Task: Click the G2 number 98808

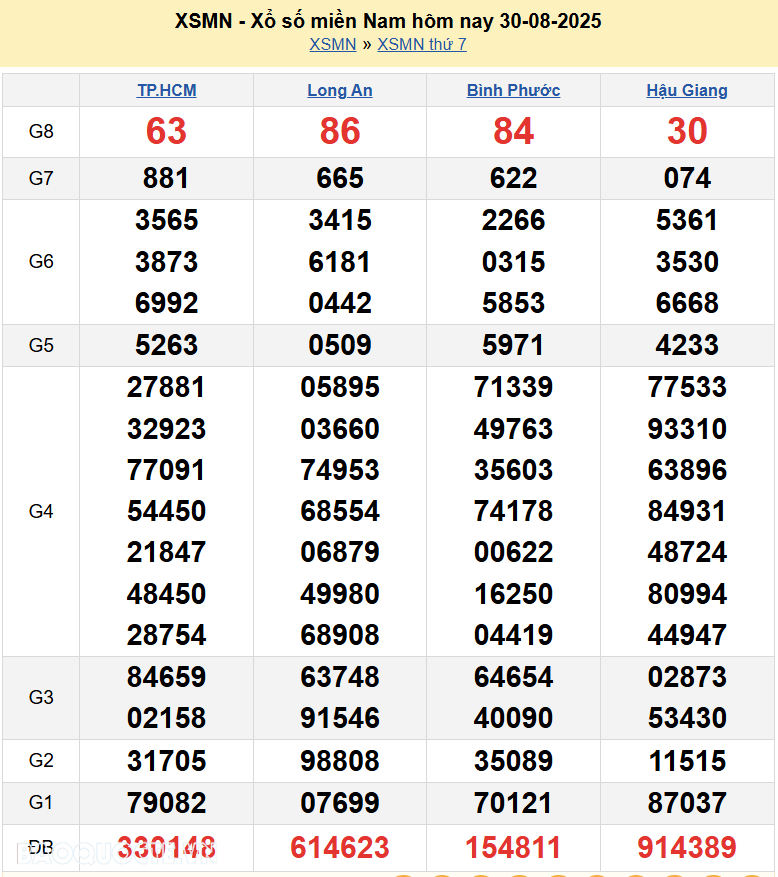Action: click(340, 760)
